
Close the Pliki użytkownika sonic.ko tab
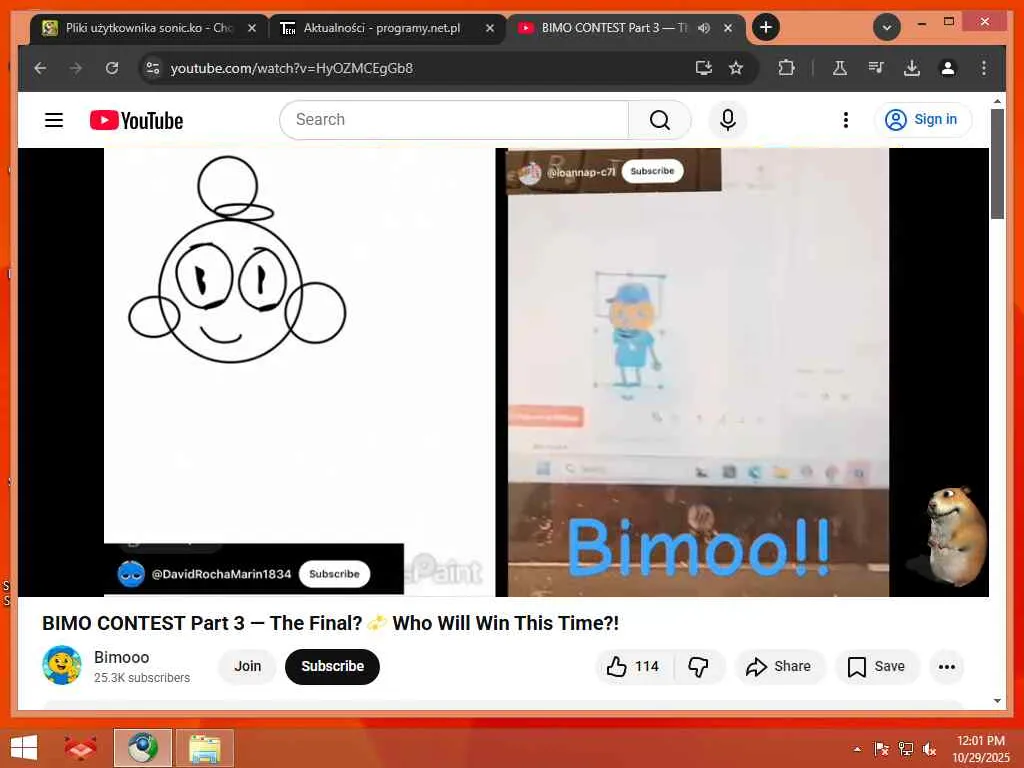coord(251,28)
